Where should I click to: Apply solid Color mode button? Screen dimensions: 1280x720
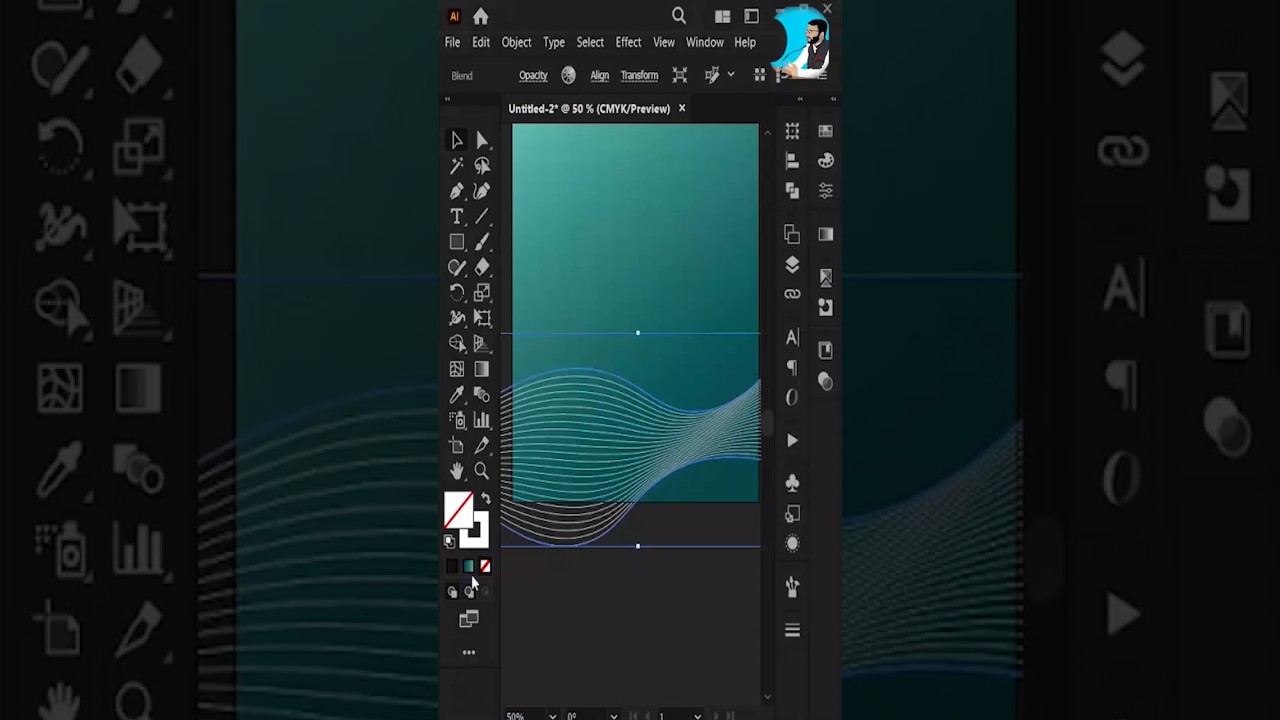(452, 567)
